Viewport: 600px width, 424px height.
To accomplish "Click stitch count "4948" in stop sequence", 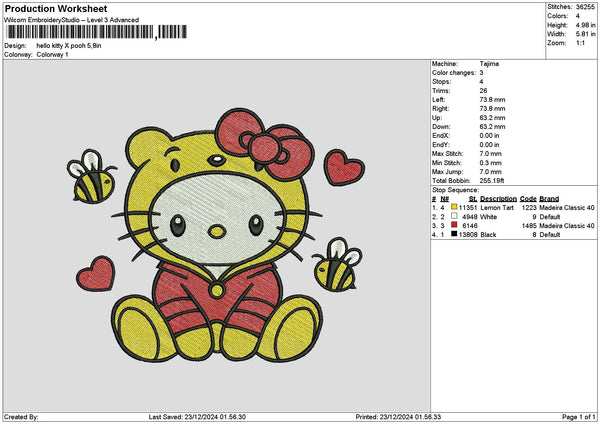I will point(470,217).
